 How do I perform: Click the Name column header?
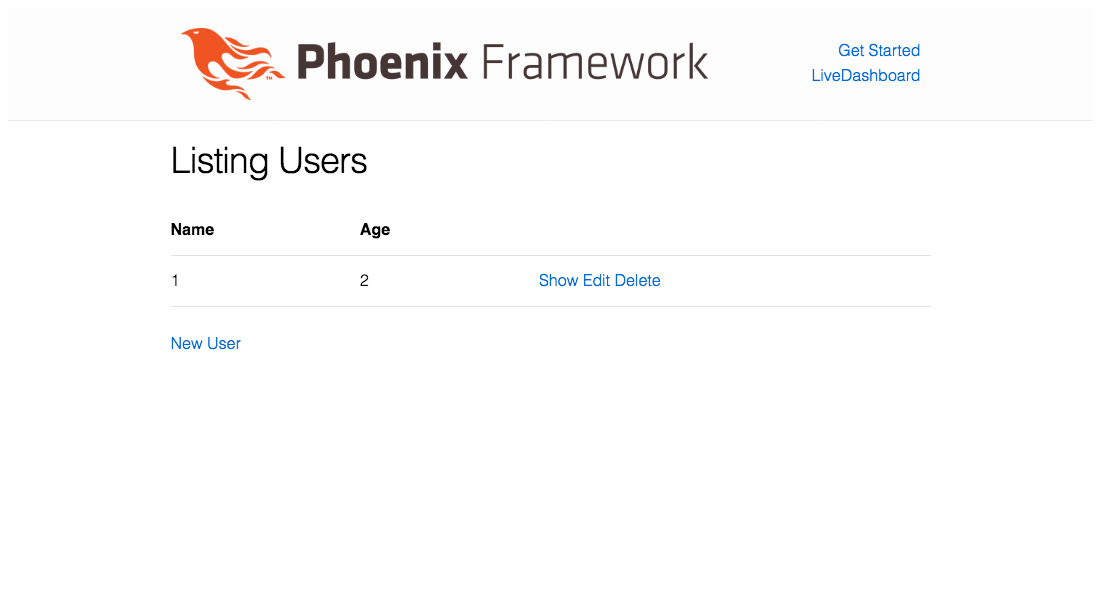coord(192,229)
